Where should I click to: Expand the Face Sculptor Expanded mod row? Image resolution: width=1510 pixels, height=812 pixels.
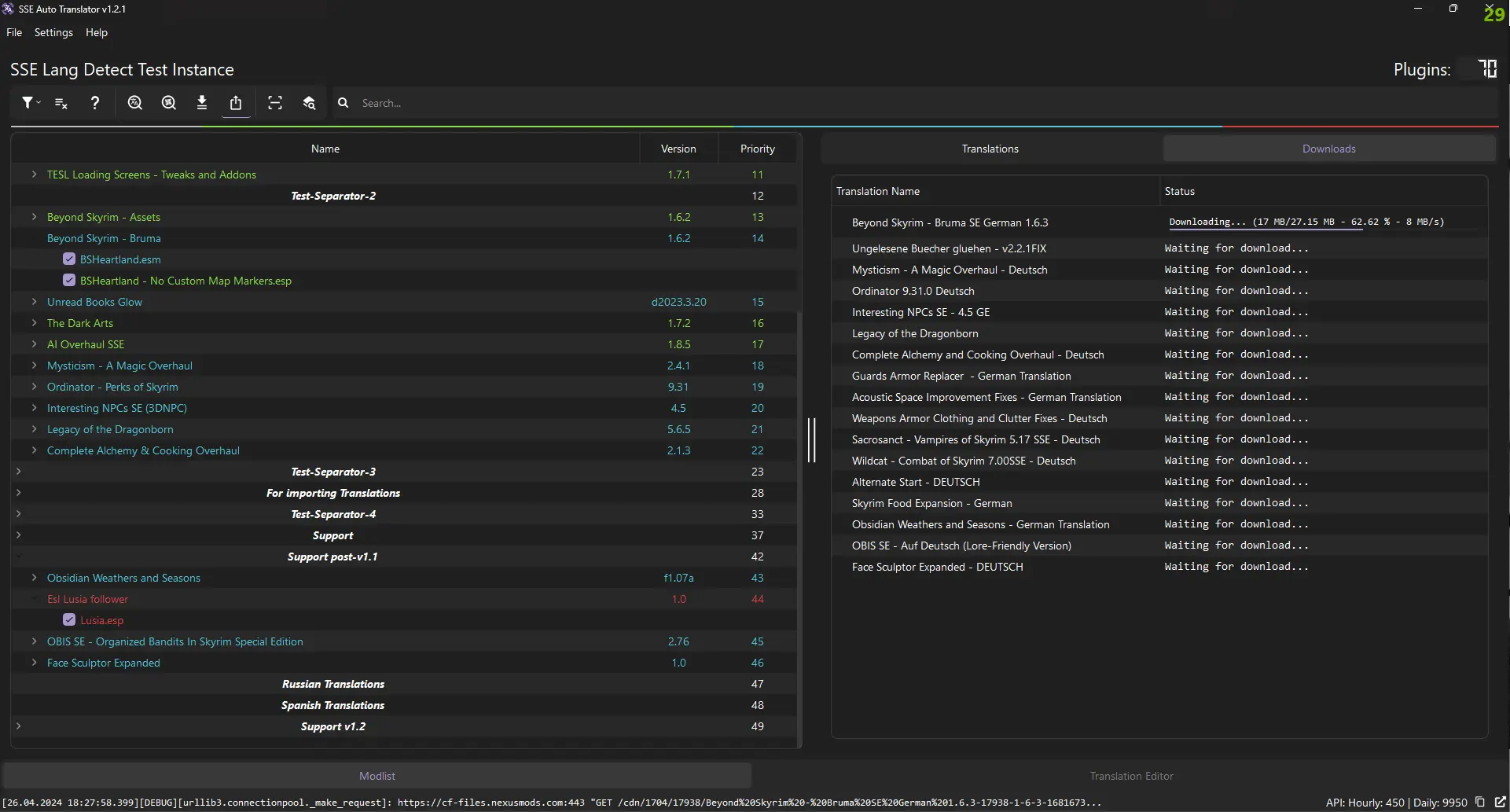(x=34, y=663)
